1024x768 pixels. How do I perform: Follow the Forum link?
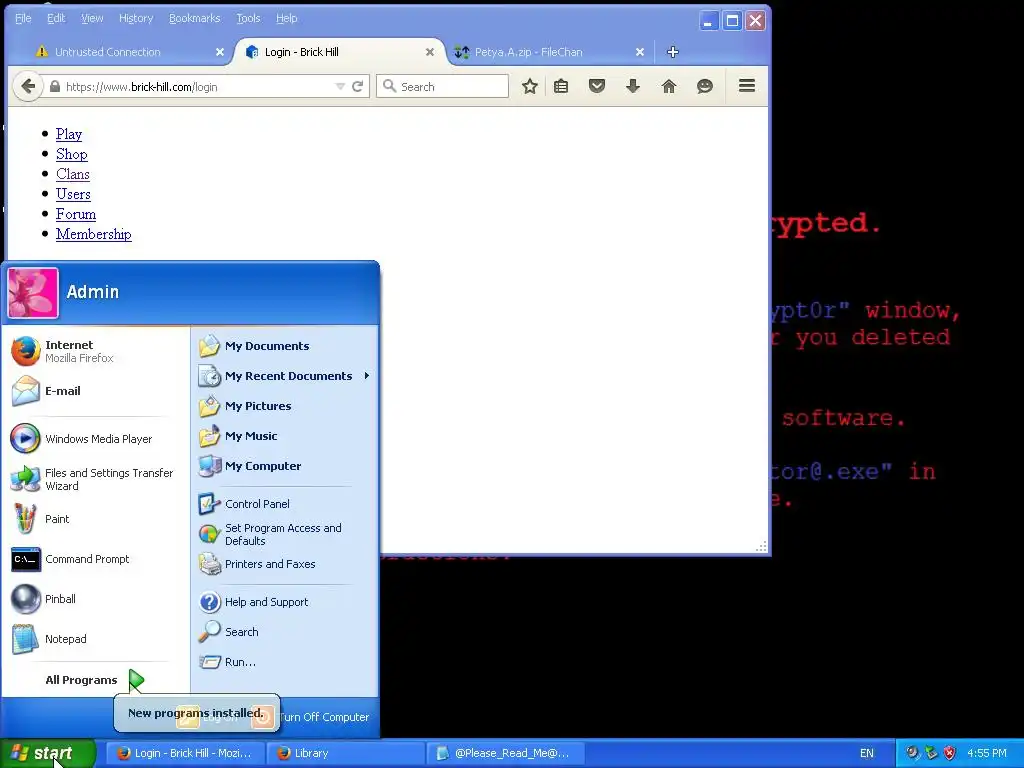(76, 214)
